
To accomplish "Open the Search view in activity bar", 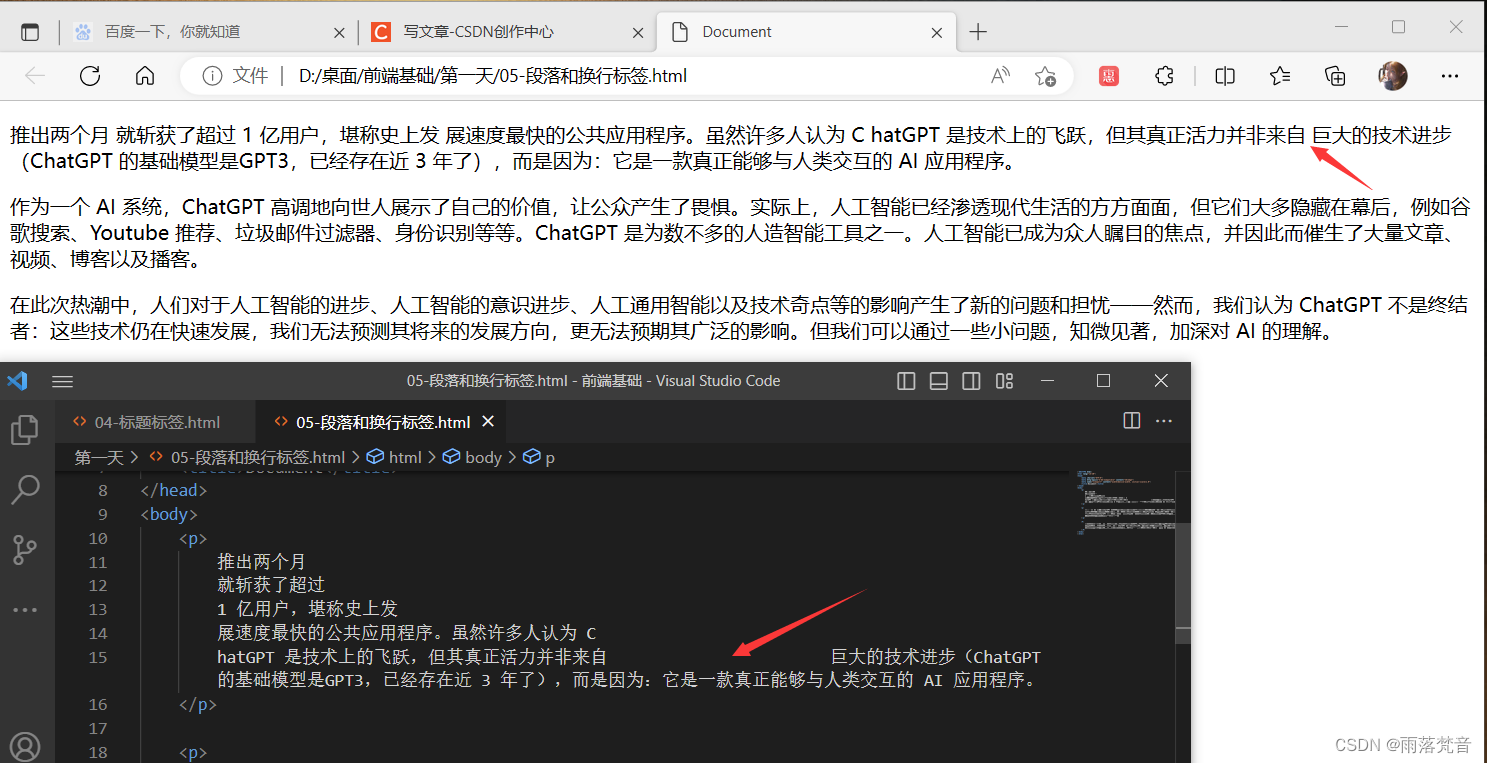I will point(24,490).
